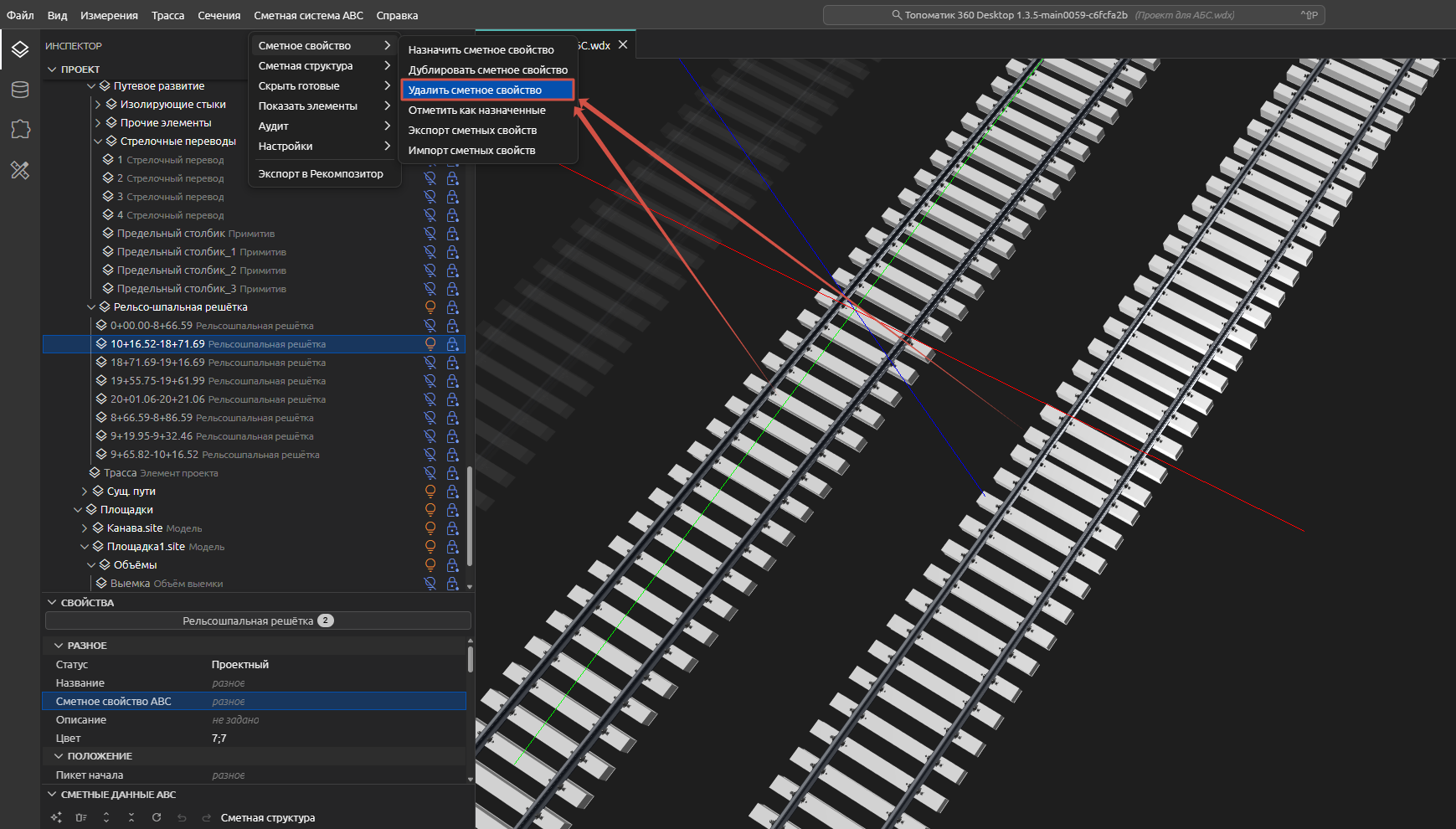
Task: Hide the Рельсо-шпальная решётка group via its bulb
Action: (430, 307)
